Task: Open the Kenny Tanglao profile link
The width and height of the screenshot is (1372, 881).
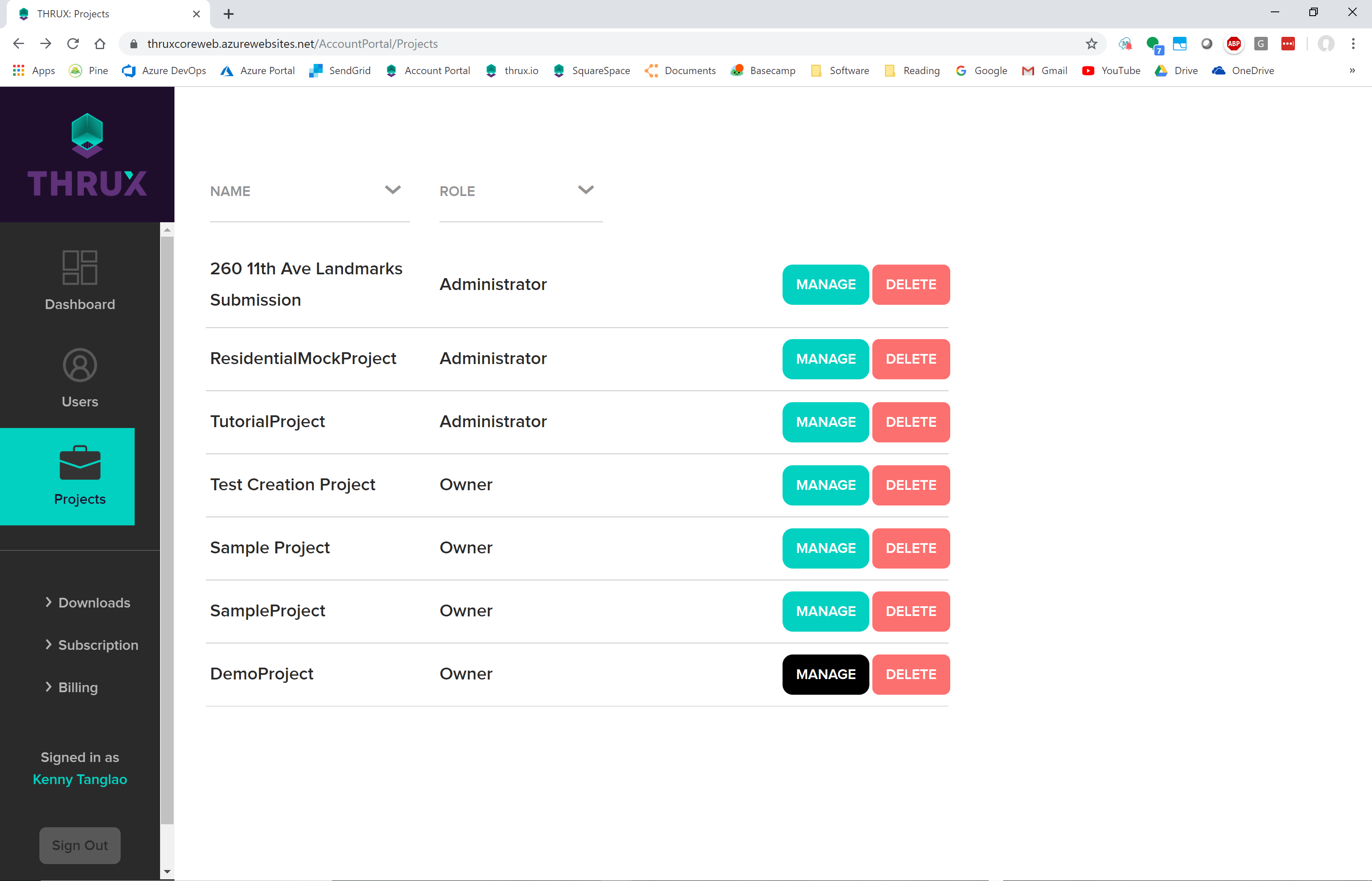Action: coord(80,779)
